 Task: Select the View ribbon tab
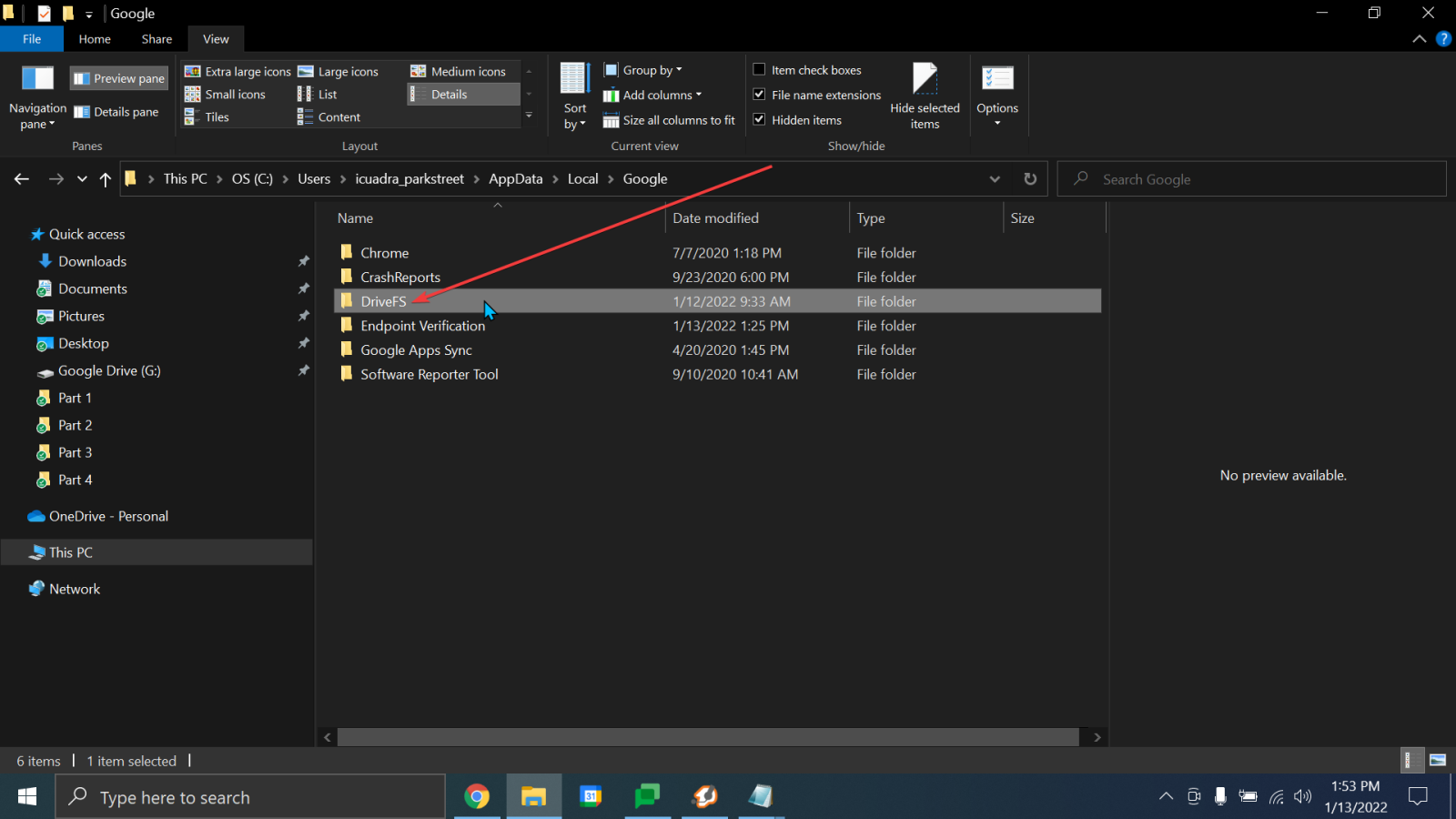(216, 39)
